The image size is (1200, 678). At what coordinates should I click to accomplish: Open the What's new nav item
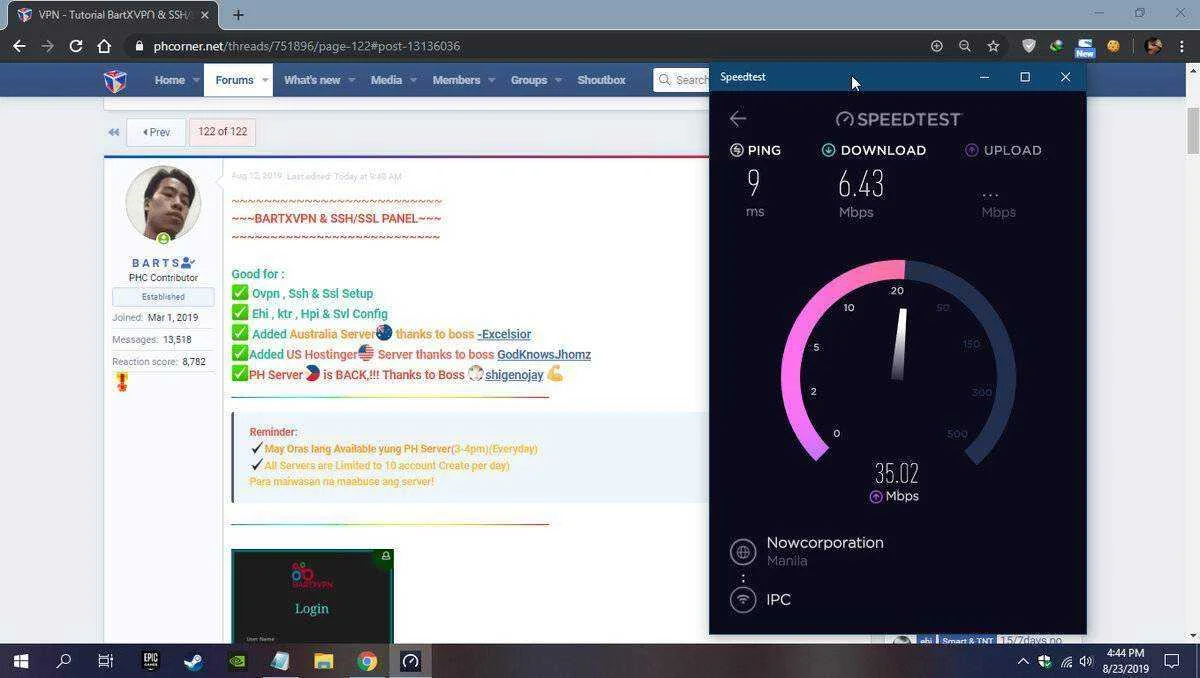[x=312, y=80]
